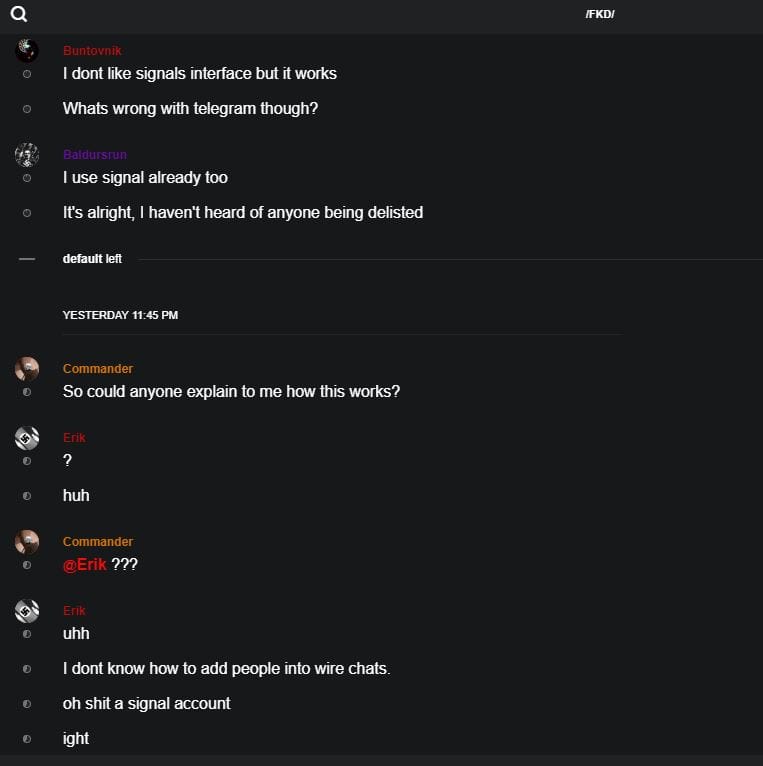This screenshot has height=766, width=763.
Task: Click status dot beside 'ight' message
Action: [27, 739]
